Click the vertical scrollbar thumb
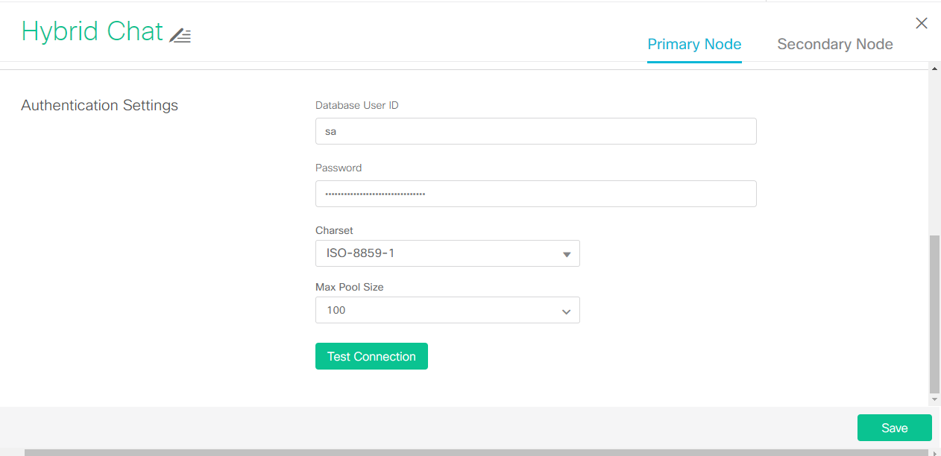The image size is (941, 456). point(934,315)
